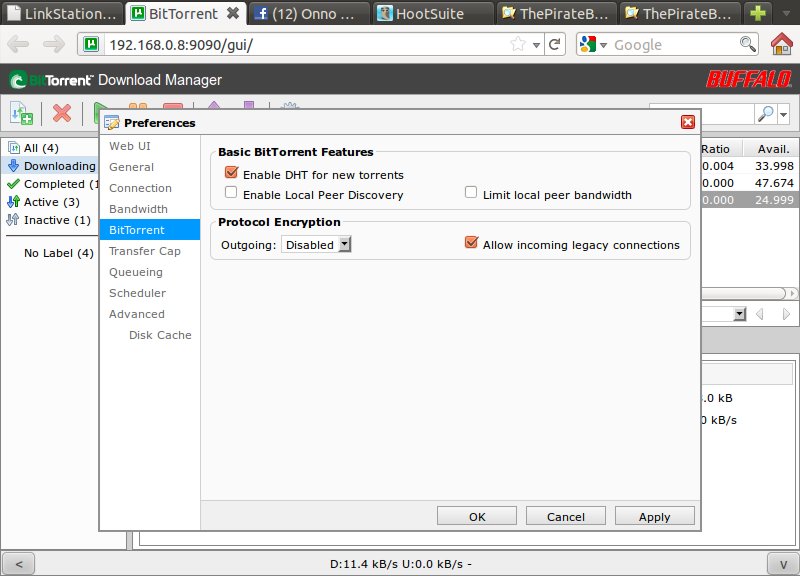Open the tab list dropdown arrow
This screenshot has height=576, width=800.
pyautogui.click(x=786, y=13)
